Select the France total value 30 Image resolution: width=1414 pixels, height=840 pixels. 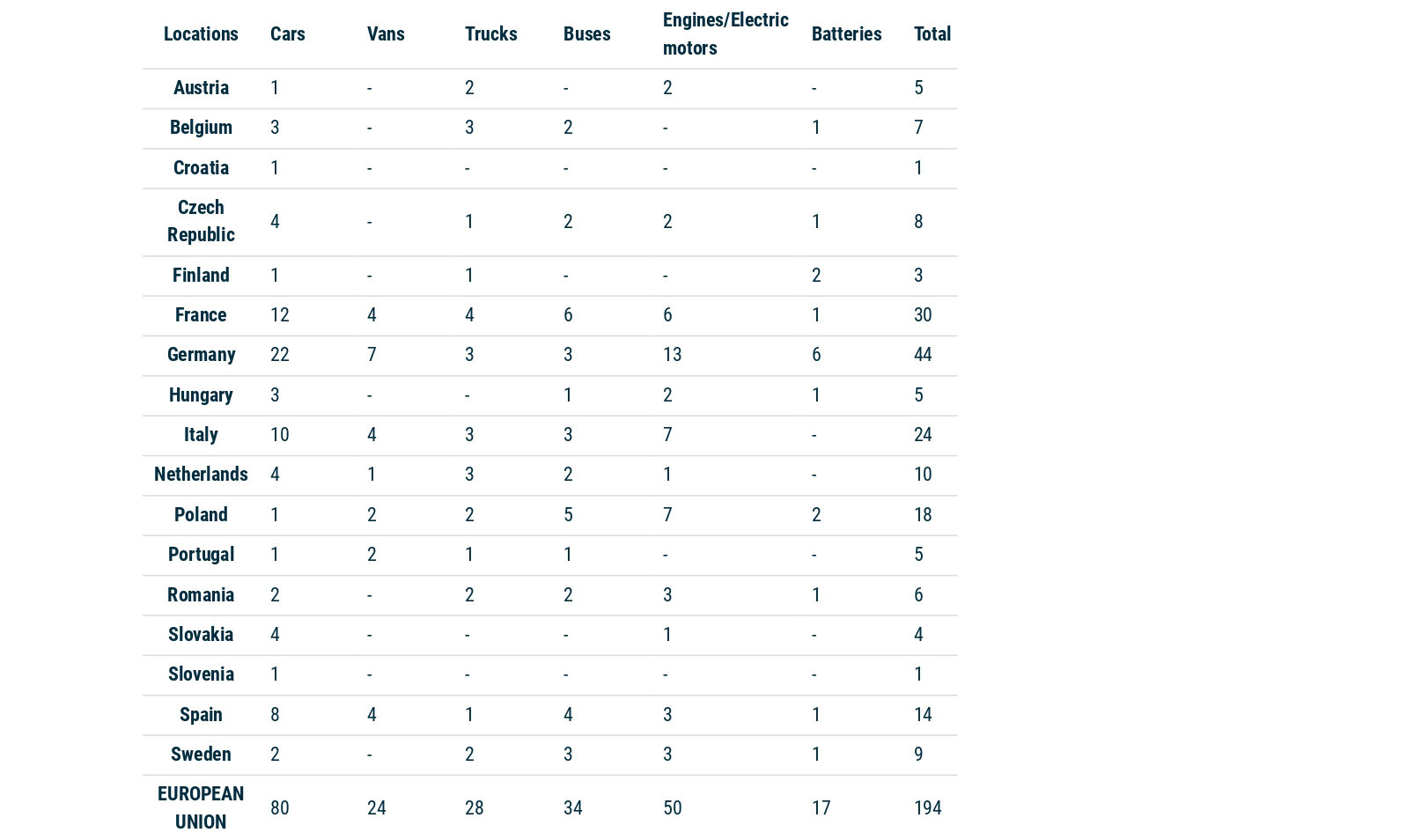(x=923, y=314)
